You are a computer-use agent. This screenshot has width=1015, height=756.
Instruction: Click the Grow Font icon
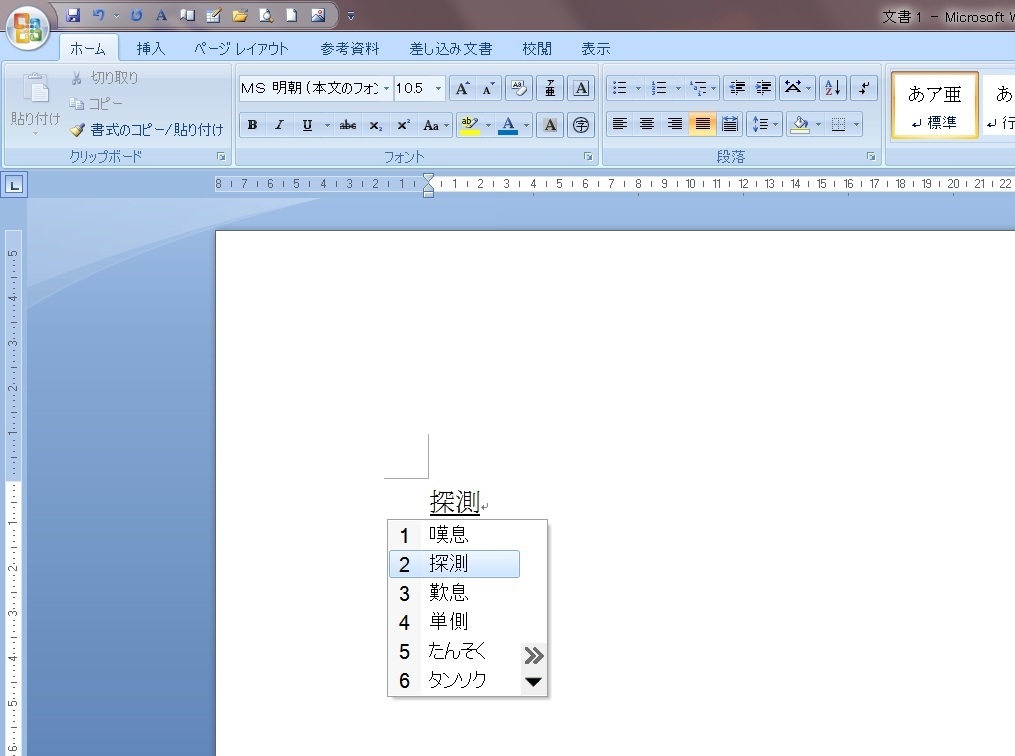(x=461, y=88)
